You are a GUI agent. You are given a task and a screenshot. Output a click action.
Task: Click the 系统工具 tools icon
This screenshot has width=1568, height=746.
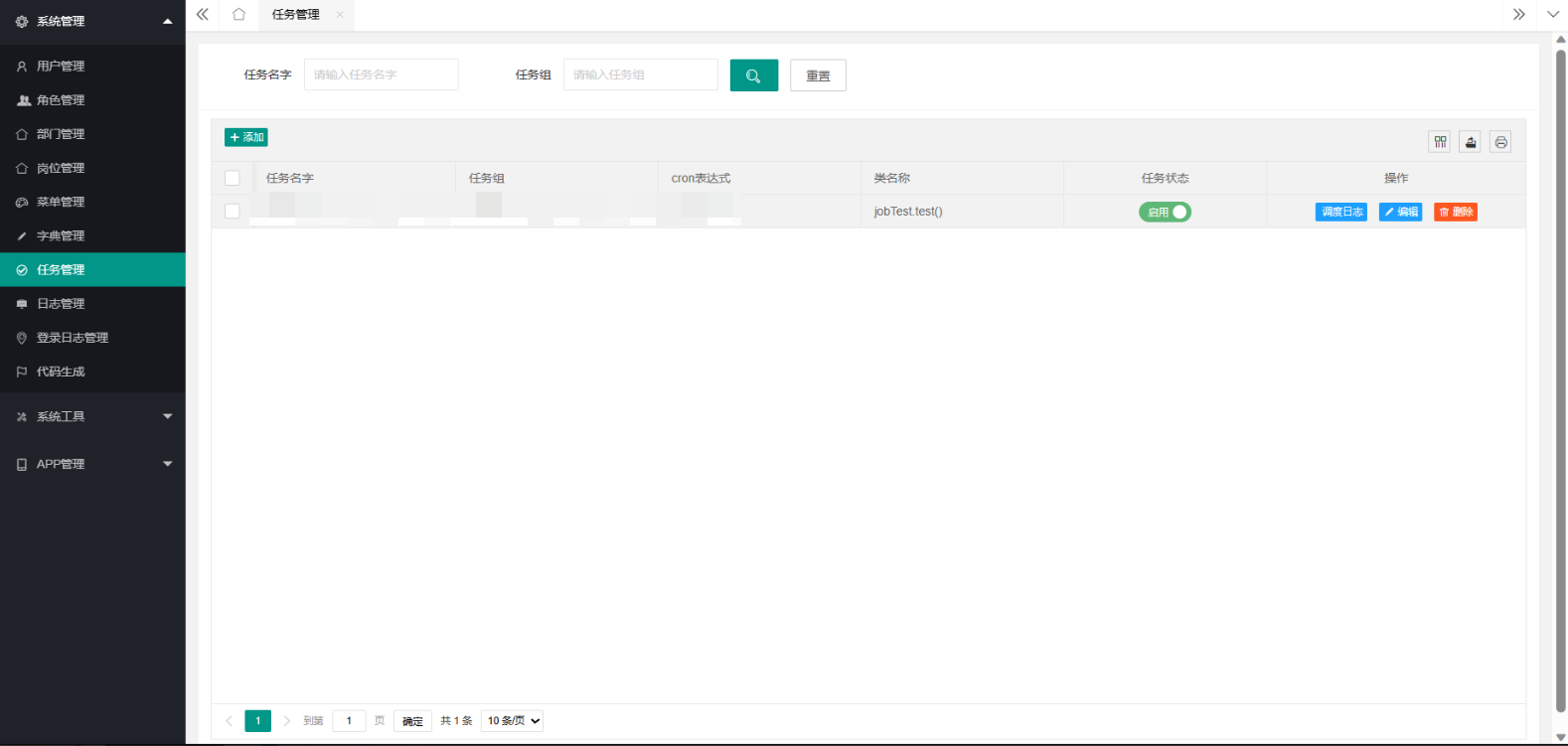click(22, 416)
